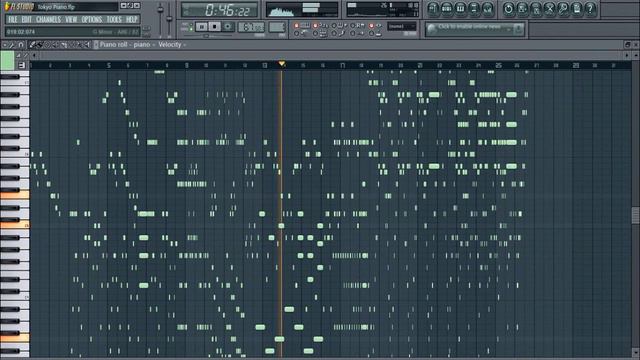The image size is (640, 360).
Task: Pause playback with the transport pause button
Action: (x=201, y=27)
